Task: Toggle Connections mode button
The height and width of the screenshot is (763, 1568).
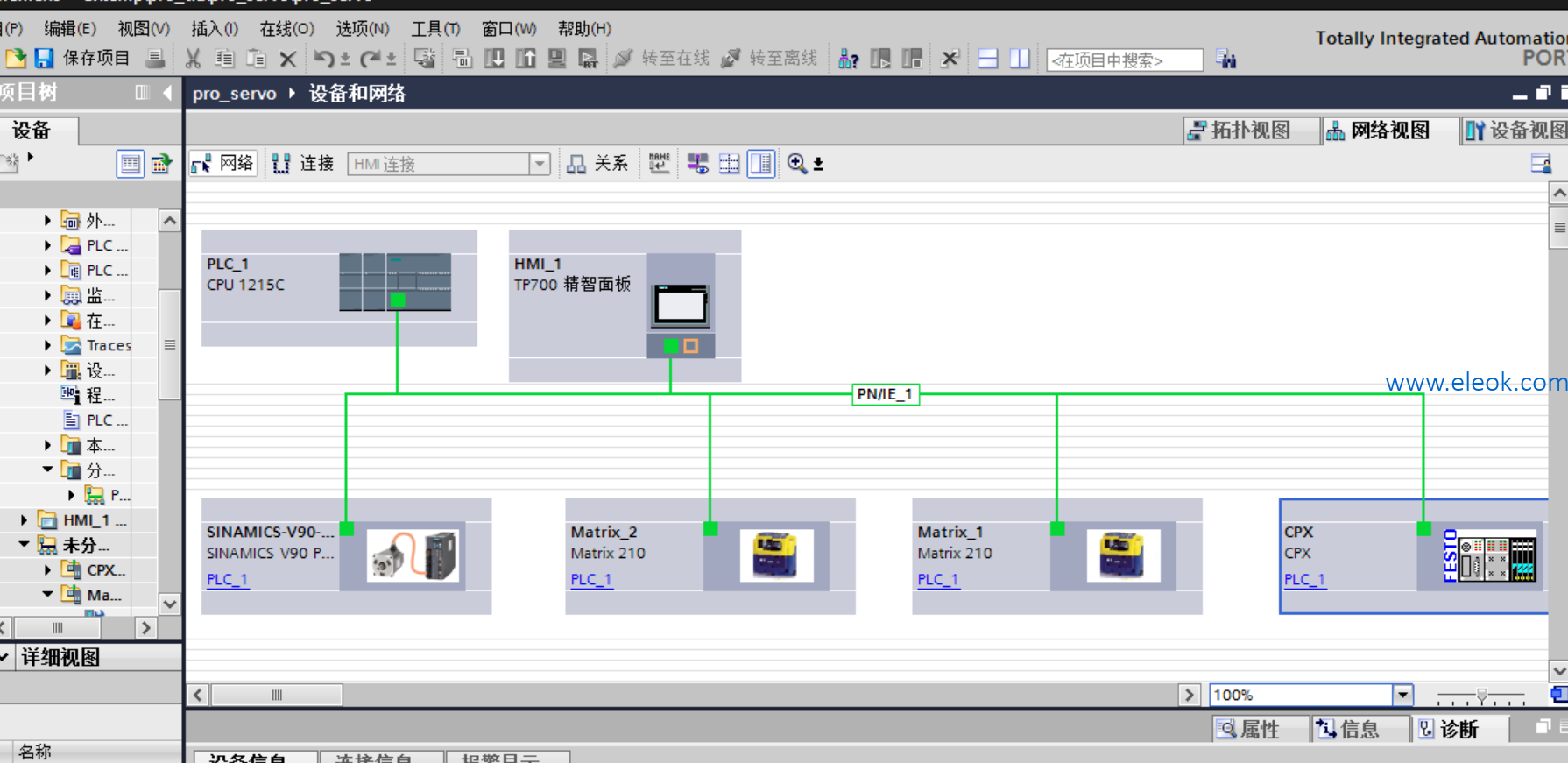Action: pos(303,163)
